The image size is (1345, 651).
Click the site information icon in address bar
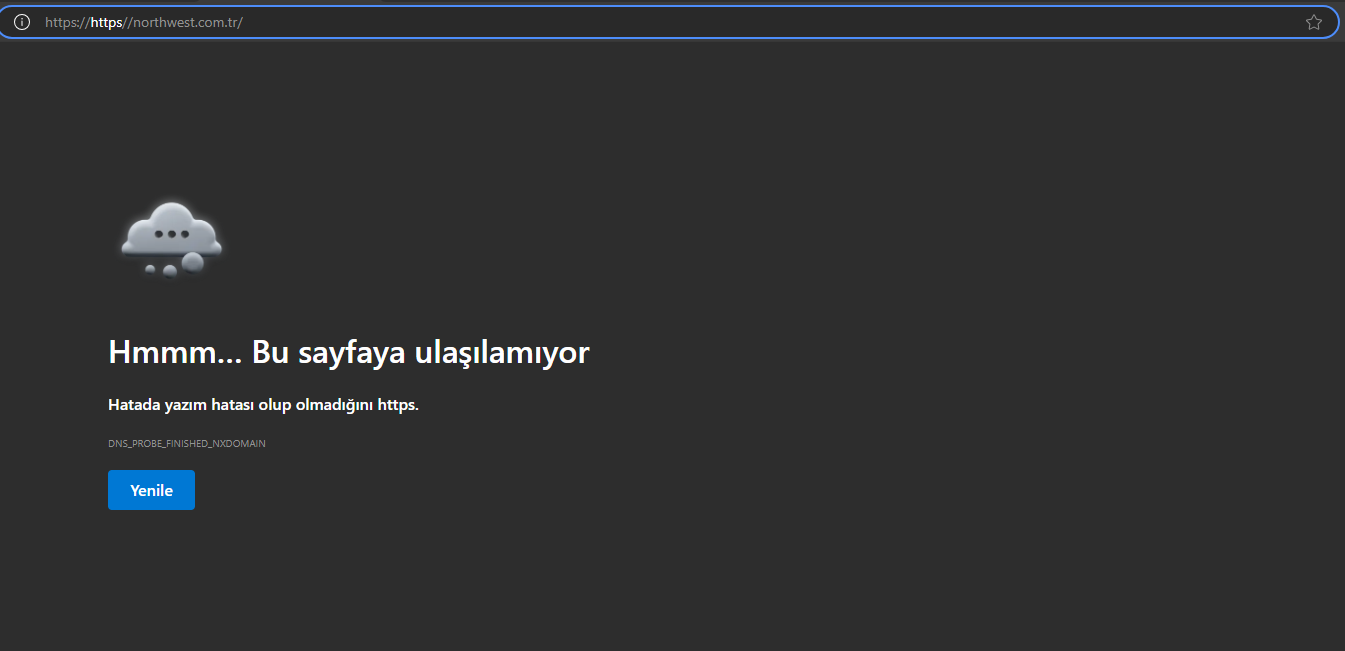tap(22, 22)
